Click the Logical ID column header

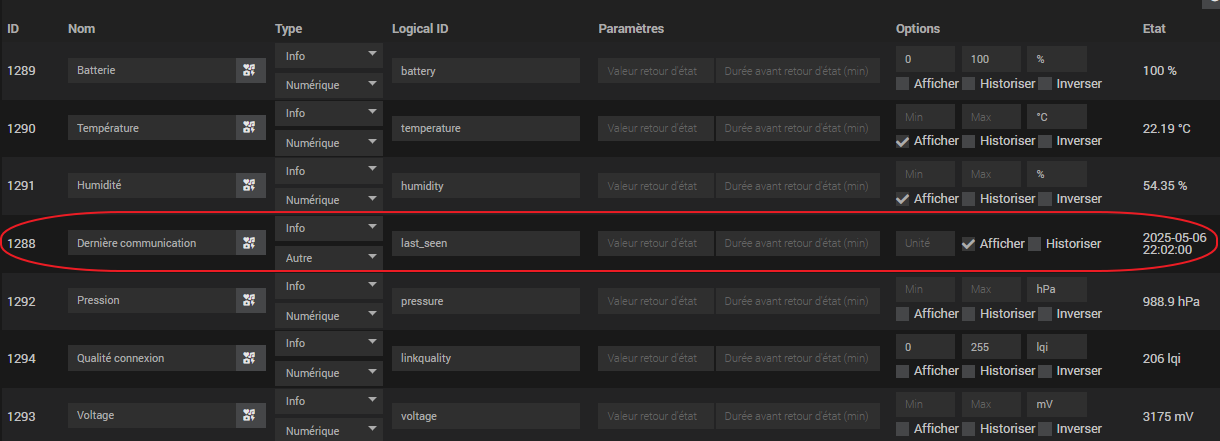[x=420, y=29]
